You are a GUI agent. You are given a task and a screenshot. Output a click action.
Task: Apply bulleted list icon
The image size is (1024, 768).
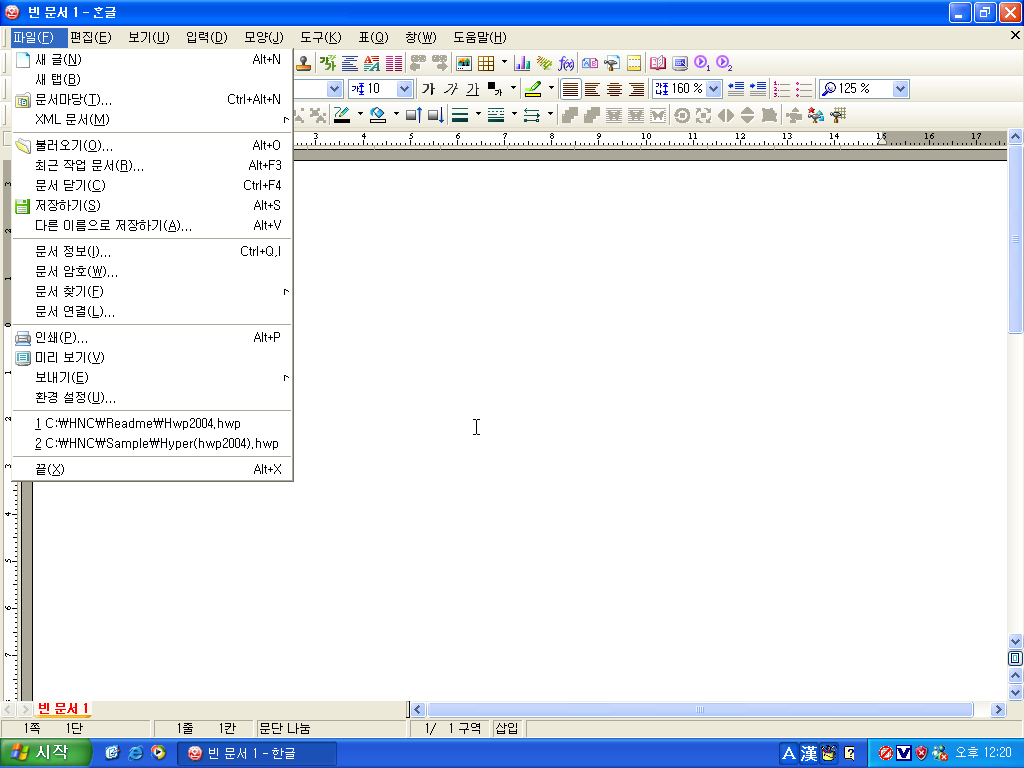click(804, 88)
